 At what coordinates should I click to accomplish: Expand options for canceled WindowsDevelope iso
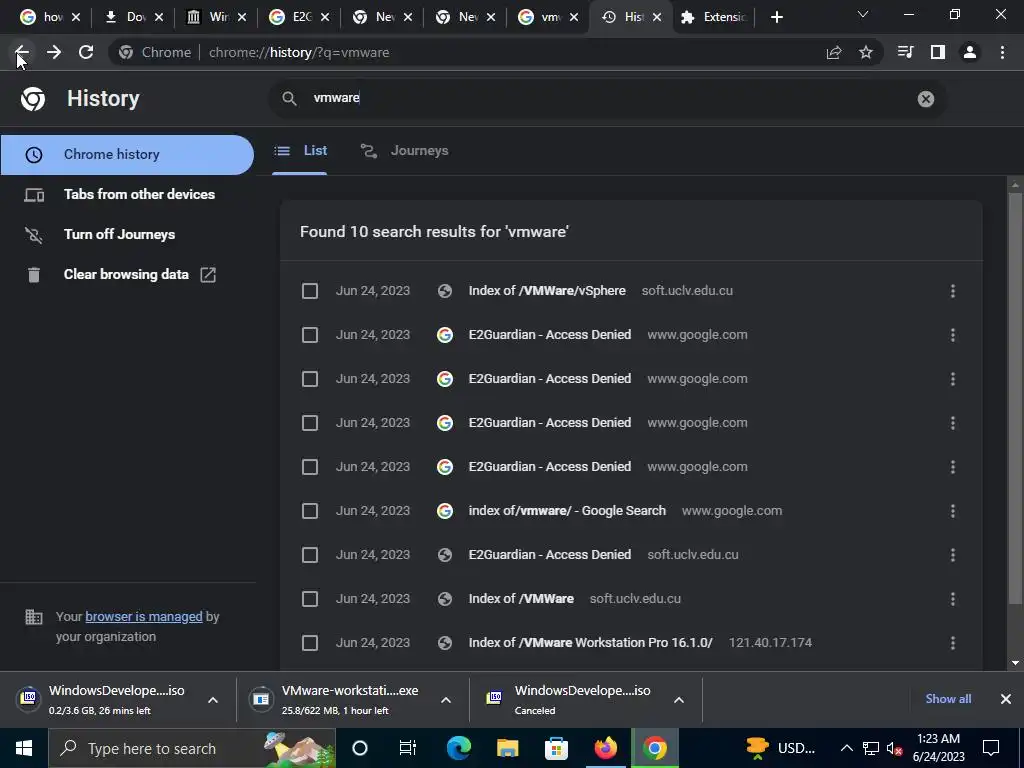679,700
